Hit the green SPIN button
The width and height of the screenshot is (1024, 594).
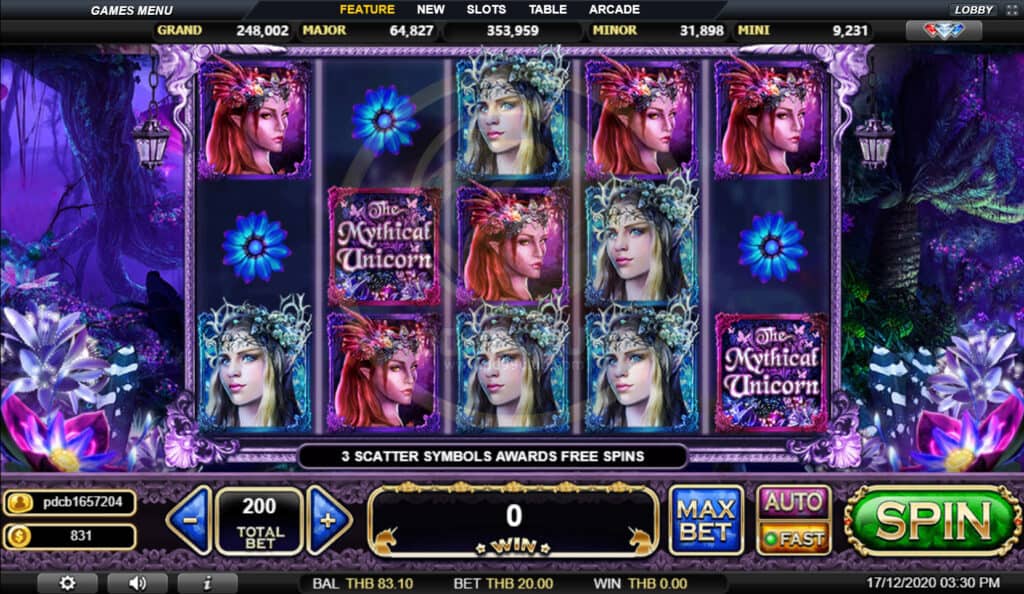tap(932, 521)
